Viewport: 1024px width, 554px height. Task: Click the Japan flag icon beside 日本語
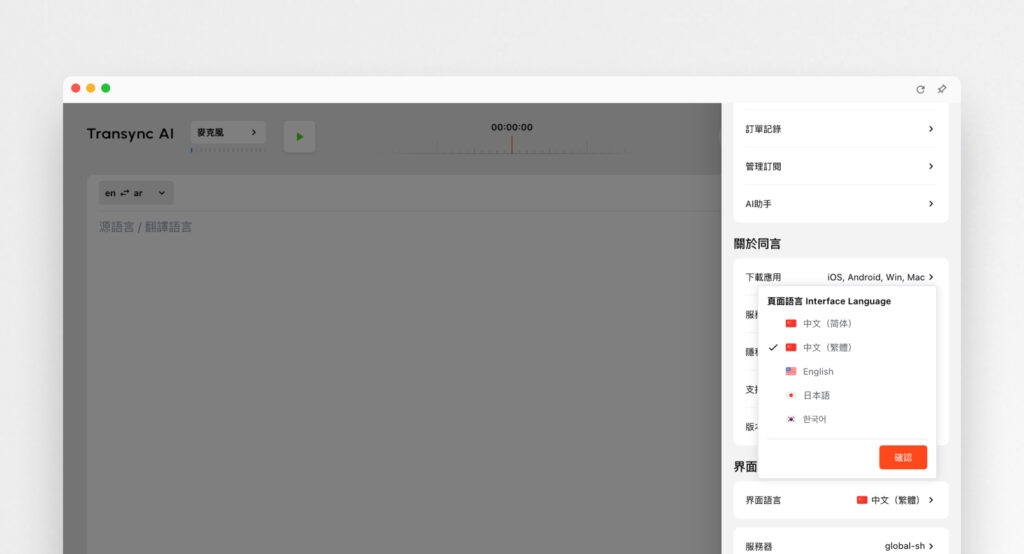coord(791,395)
